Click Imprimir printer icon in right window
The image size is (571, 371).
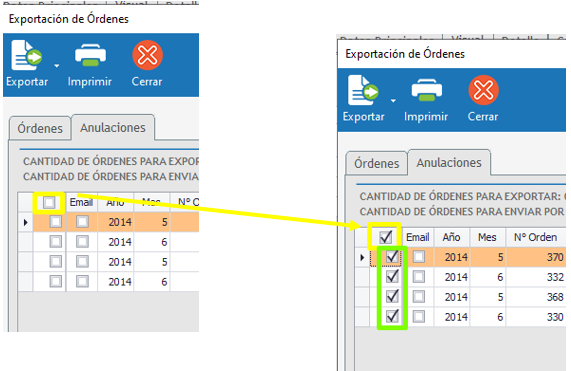(427, 90)
